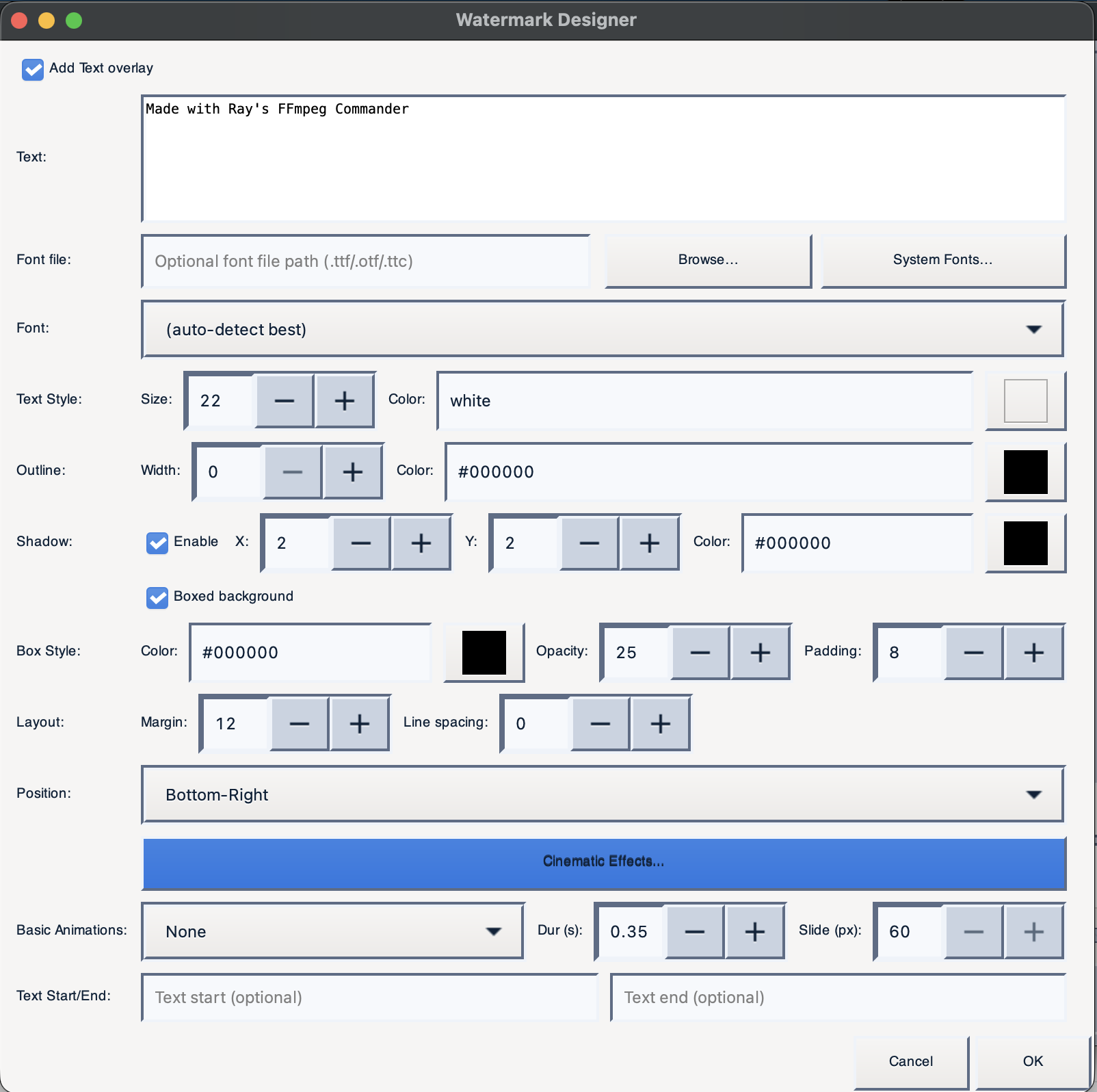Increase the box Opacity value

pyautogui.click(x=760, y=652)
